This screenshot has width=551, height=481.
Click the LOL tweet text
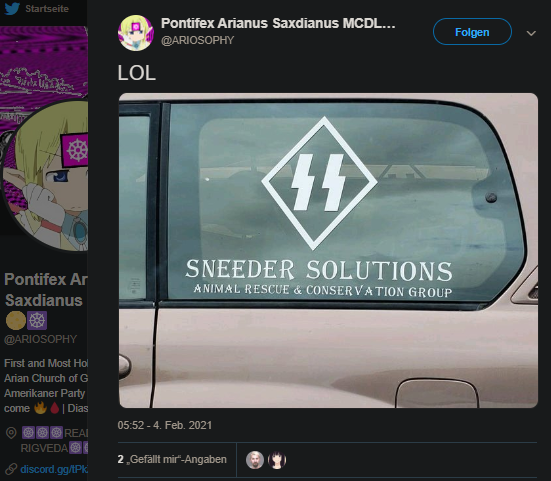tap(137, 73)
